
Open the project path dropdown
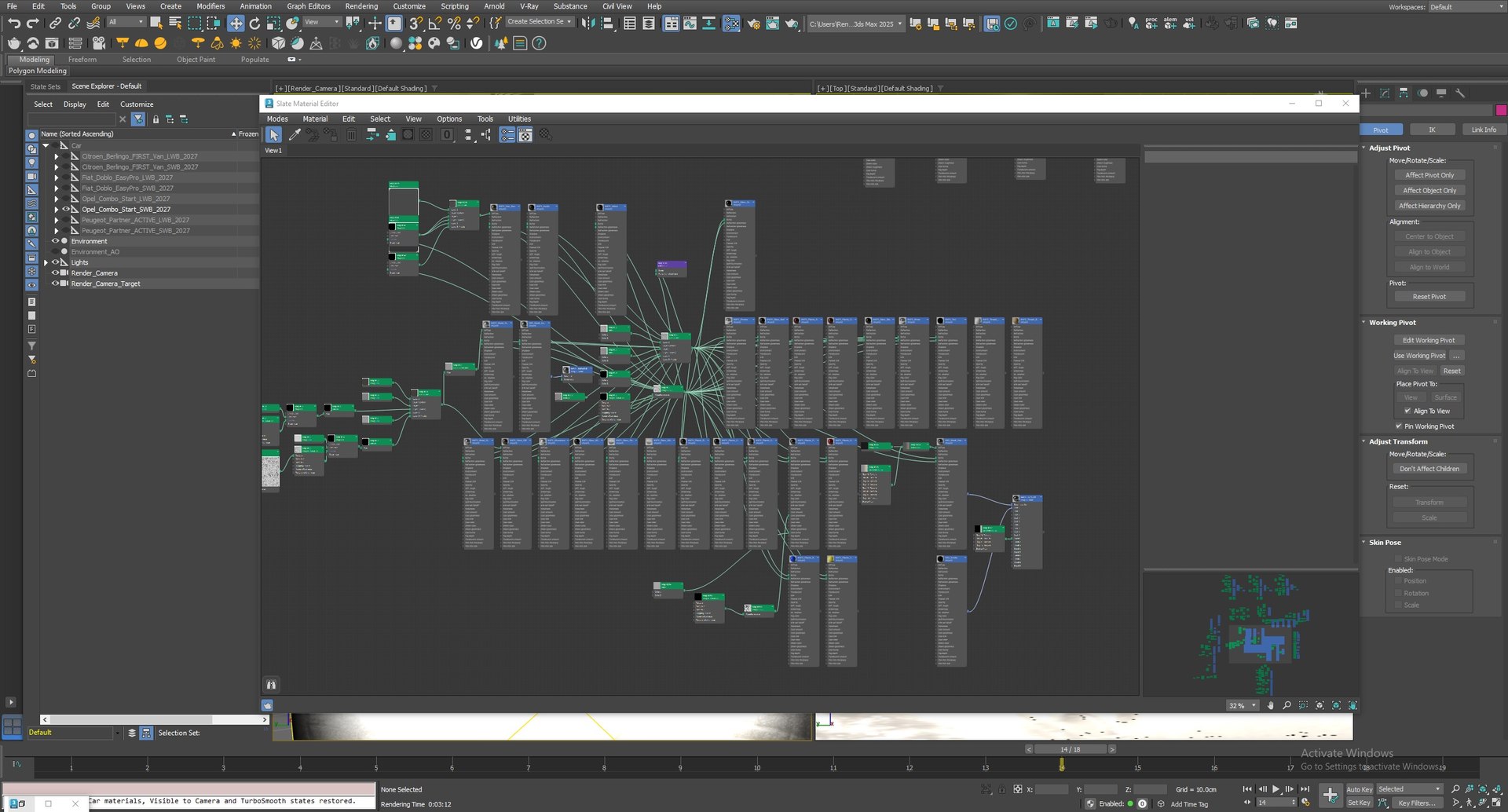[x=855, y=24]
